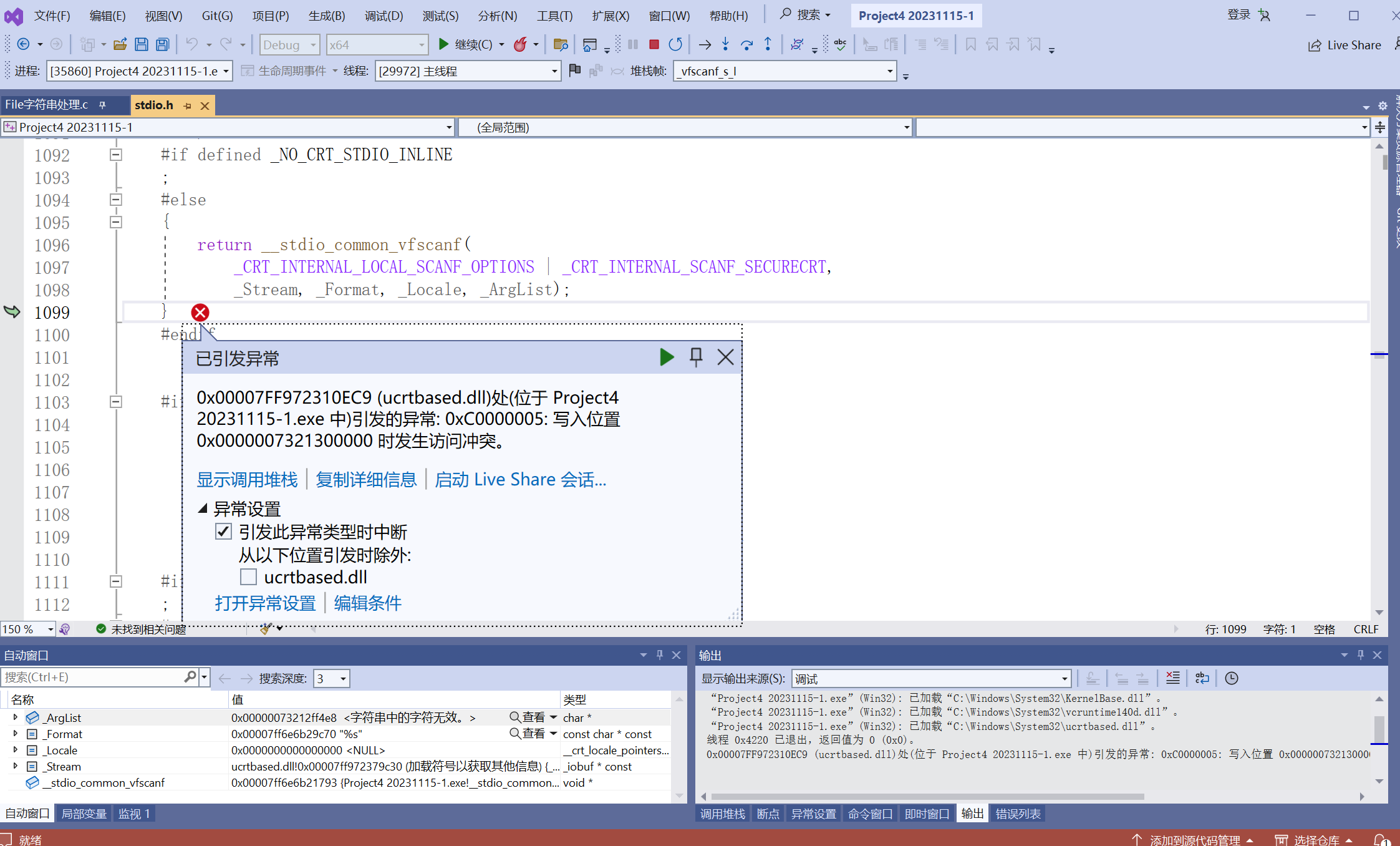The height and width of the screenshot is (846, 1400).
Task: Clear the Output window with Clear All icon
Action: point(1172,678)
